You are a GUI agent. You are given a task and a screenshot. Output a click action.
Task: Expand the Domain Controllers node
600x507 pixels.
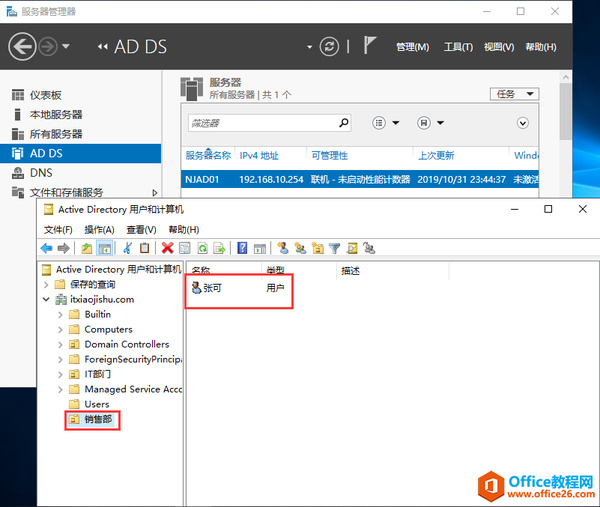60,344
